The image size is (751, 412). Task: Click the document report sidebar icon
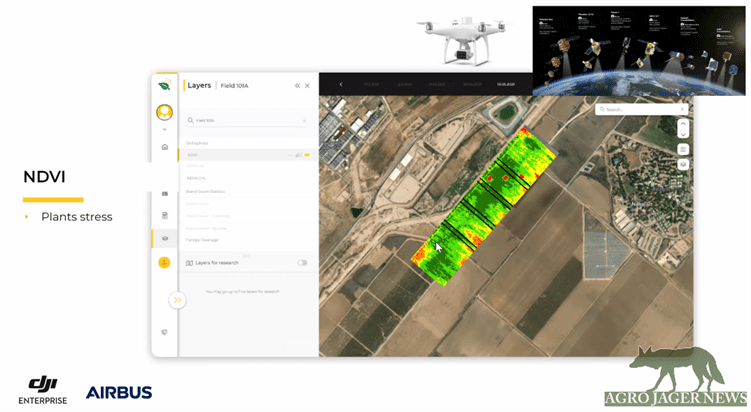(x=164, y=215)
